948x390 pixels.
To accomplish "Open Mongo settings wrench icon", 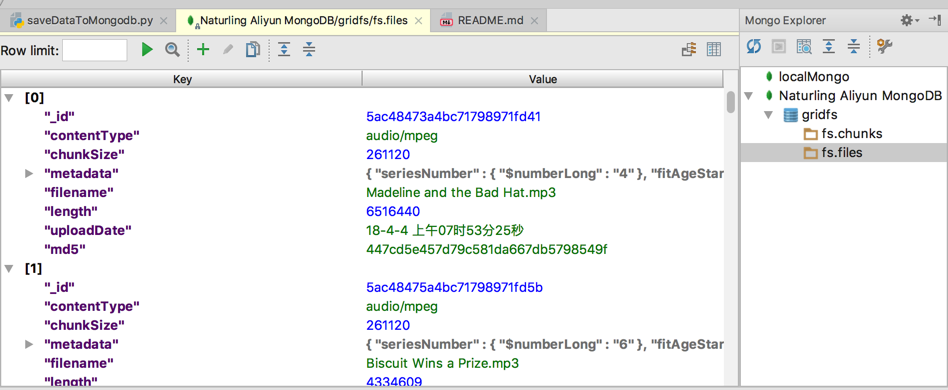I will (885, 47).
